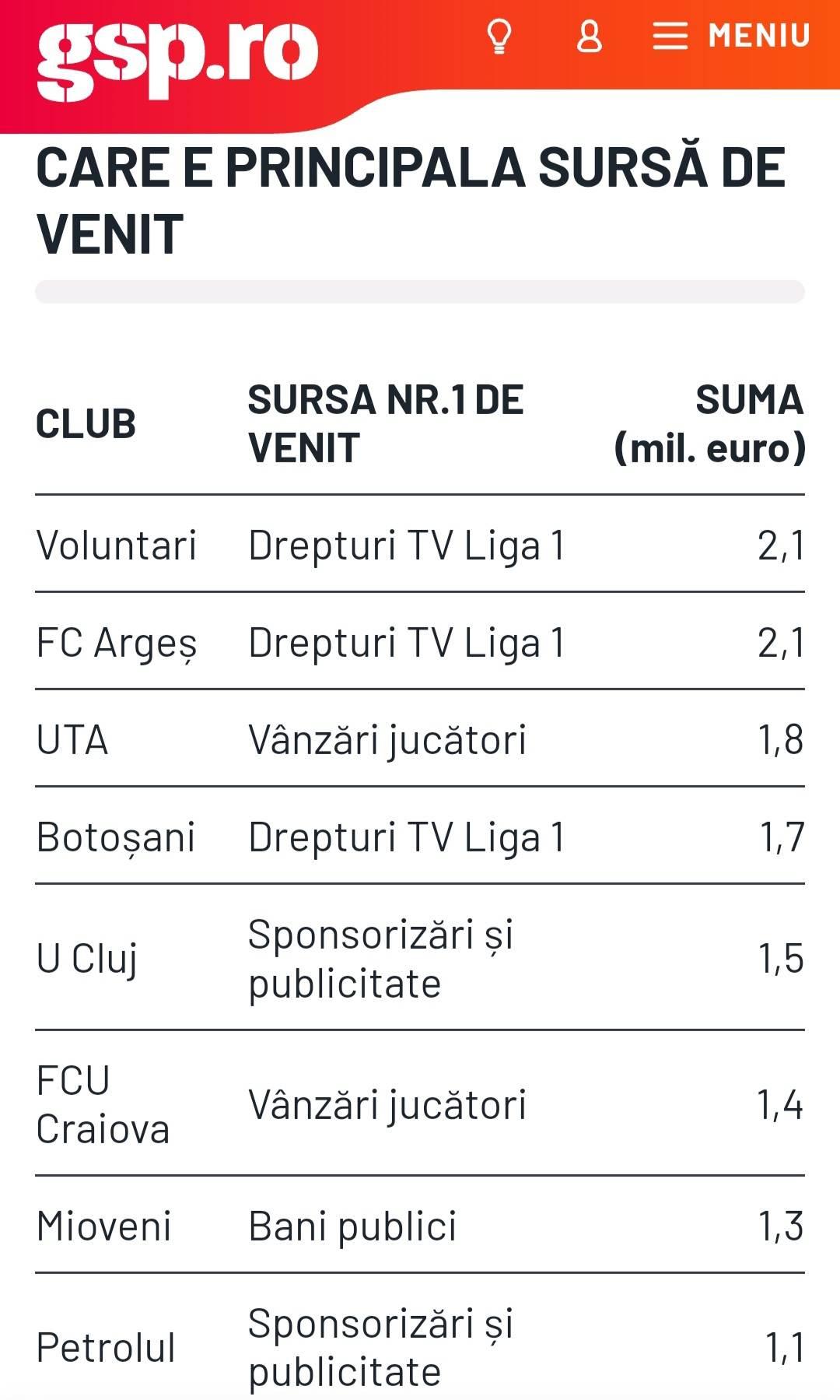Image resolution: width=840 pixels, height=1400 pixels.
Task: Open the user account icon
Action: tap(589, 37)
